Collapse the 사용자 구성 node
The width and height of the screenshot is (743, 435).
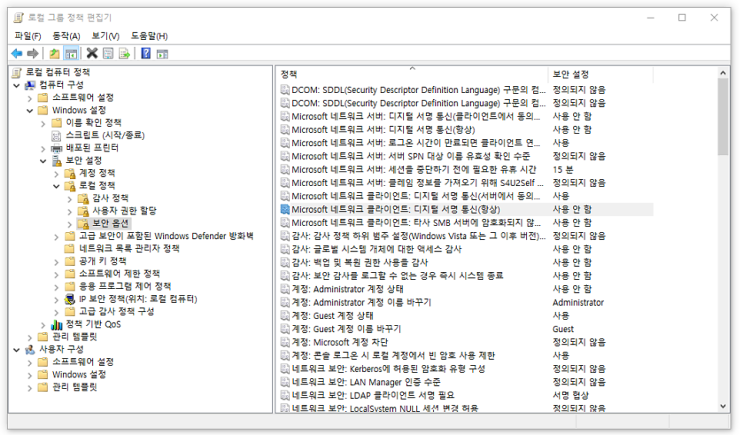click(x=17, y=350)
